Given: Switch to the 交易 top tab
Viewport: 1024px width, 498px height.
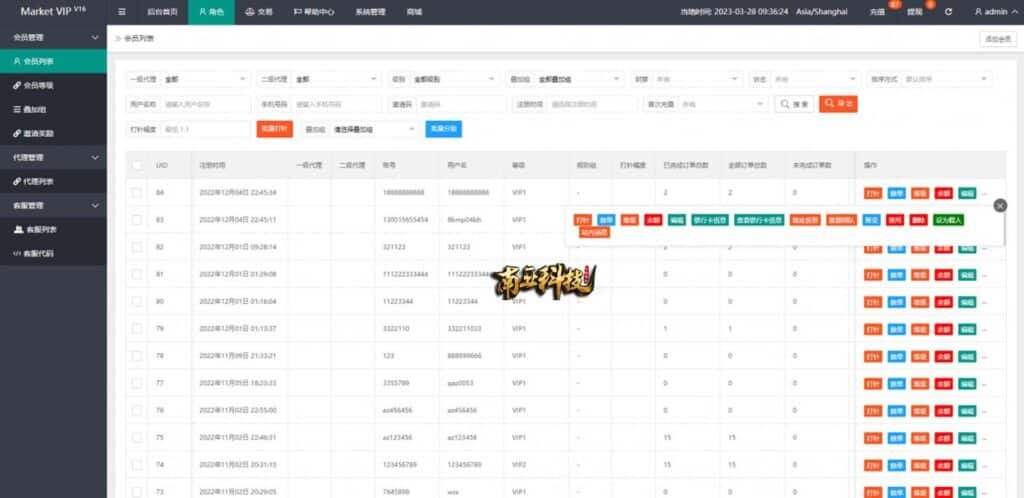Looking at the screenshot, I should click(258, 12).
